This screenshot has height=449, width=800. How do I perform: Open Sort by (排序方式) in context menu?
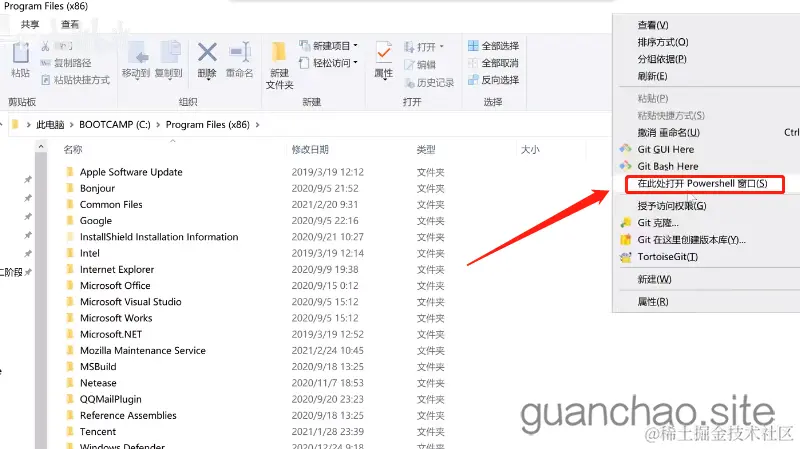click(x=663, y=42)
